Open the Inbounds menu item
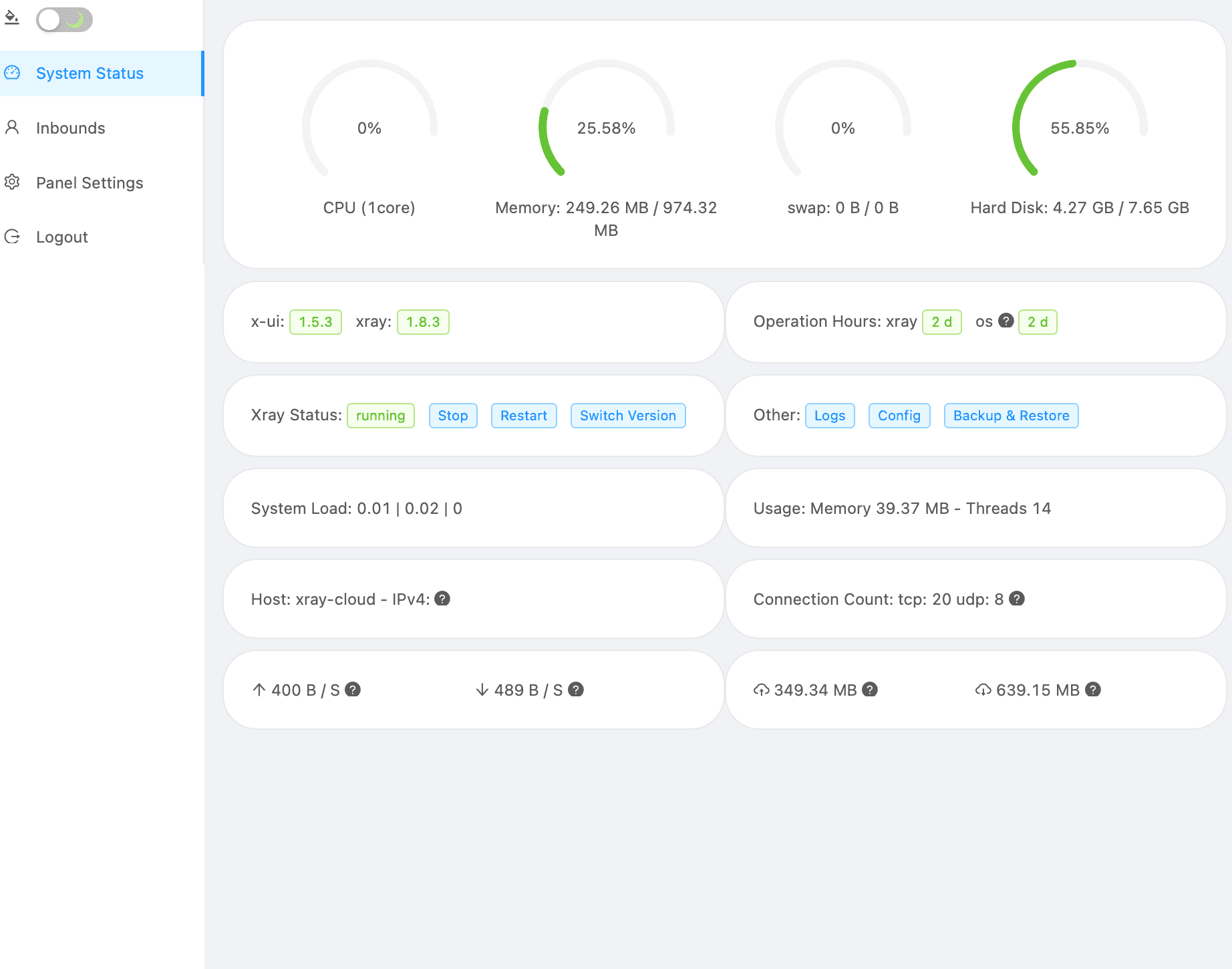Screen dimensions: 1232x969 [102, 128]
